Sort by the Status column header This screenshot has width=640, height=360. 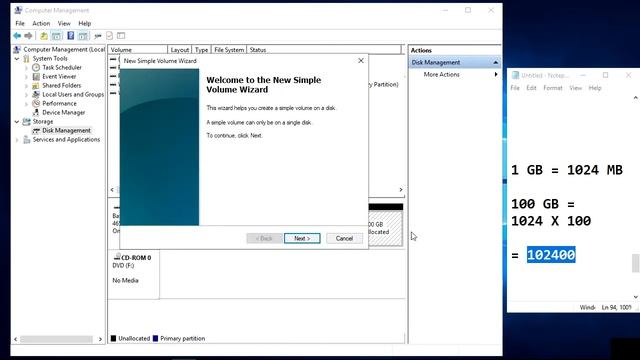coord(324,50)
